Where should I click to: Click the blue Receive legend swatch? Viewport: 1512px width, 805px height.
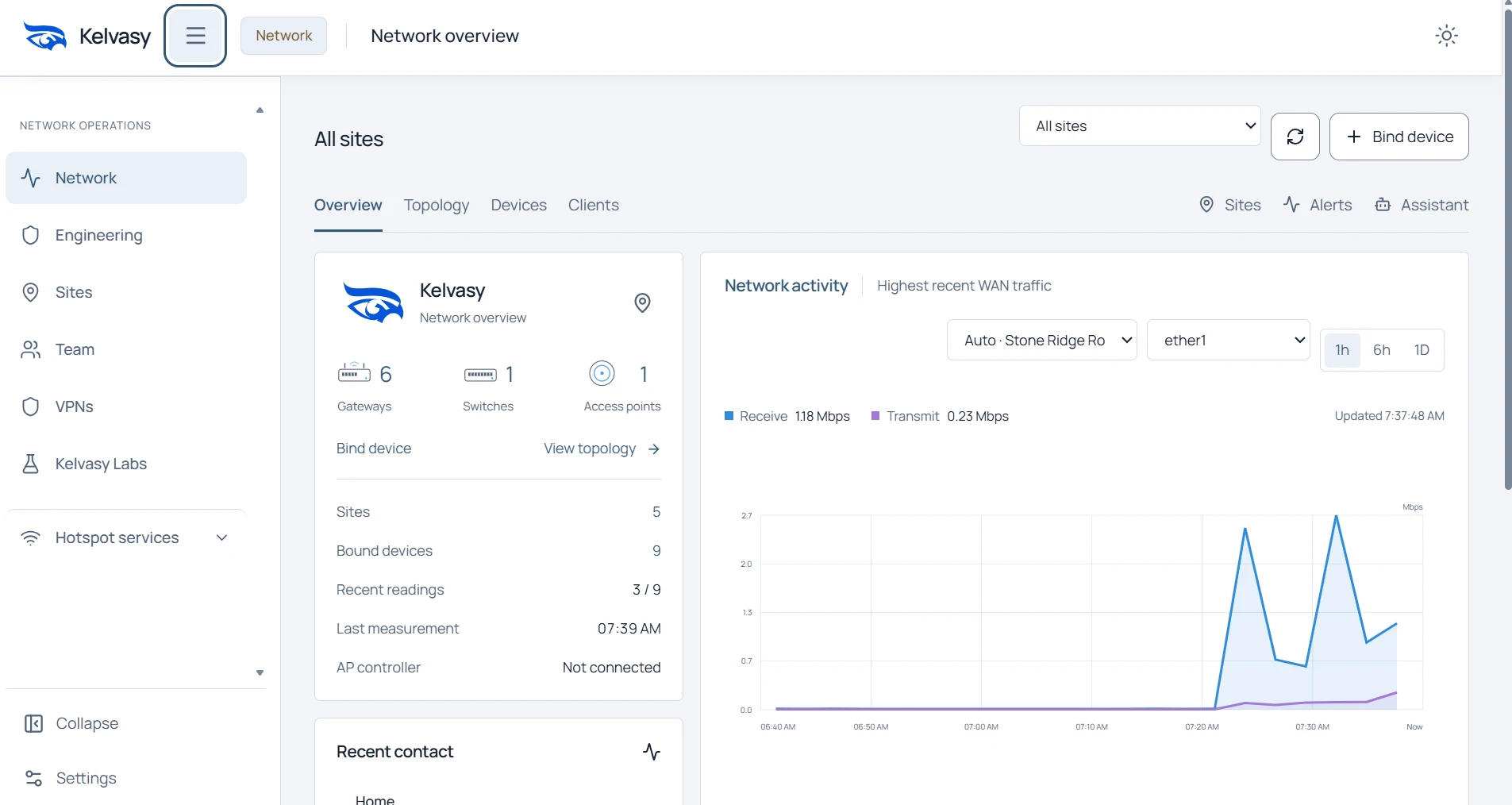click(x=729, y=416)
